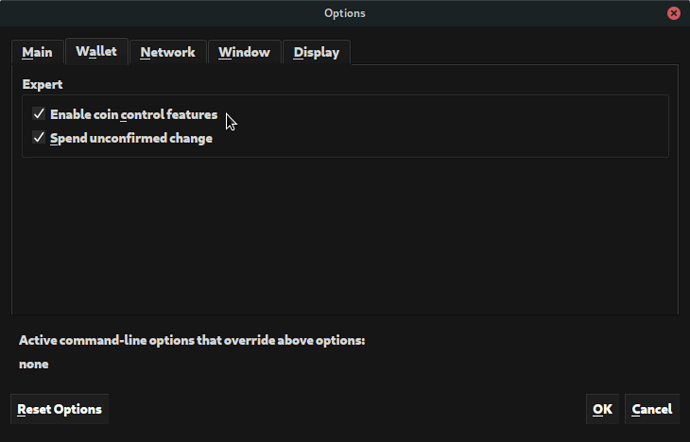Viewport: 690px width, 442px height.
Task: Click the Options title bar text
Action: (345, 13)
